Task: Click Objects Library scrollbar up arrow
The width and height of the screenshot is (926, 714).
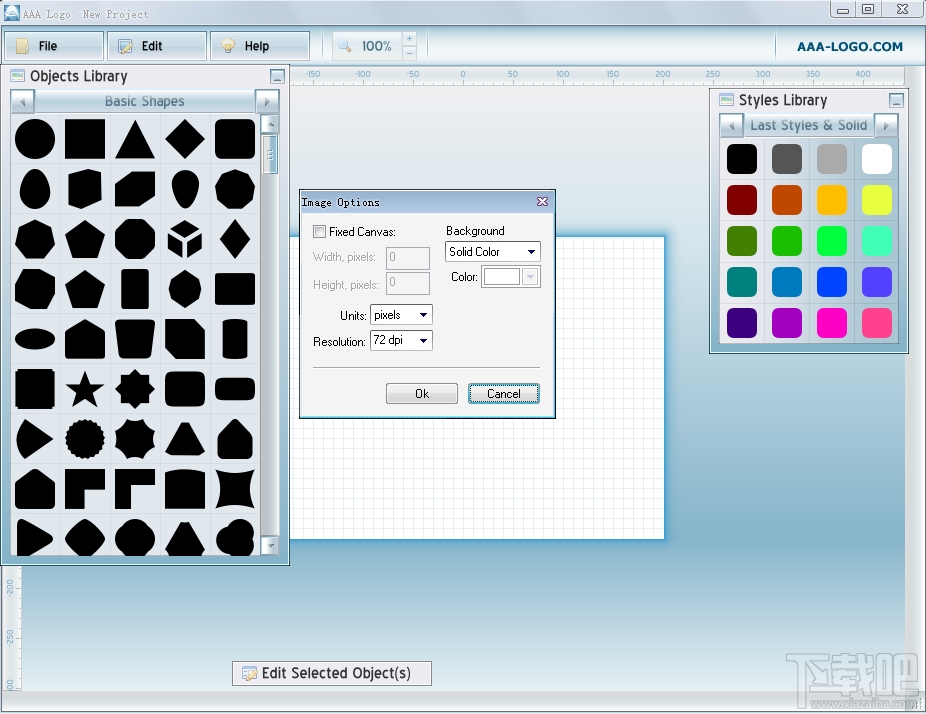Action: click(269, 124)
